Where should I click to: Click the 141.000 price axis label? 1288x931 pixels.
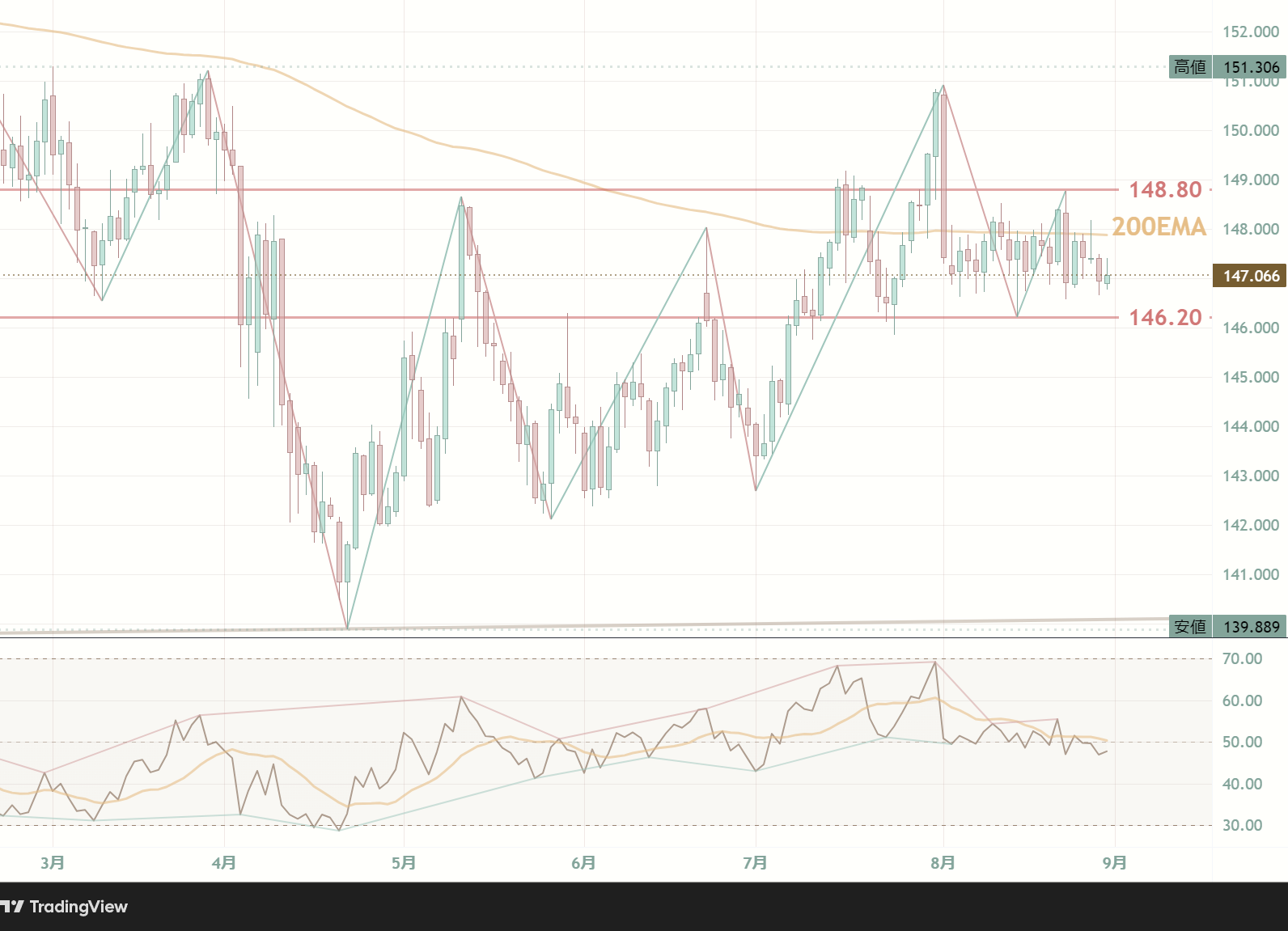(x=1251, y=574)
